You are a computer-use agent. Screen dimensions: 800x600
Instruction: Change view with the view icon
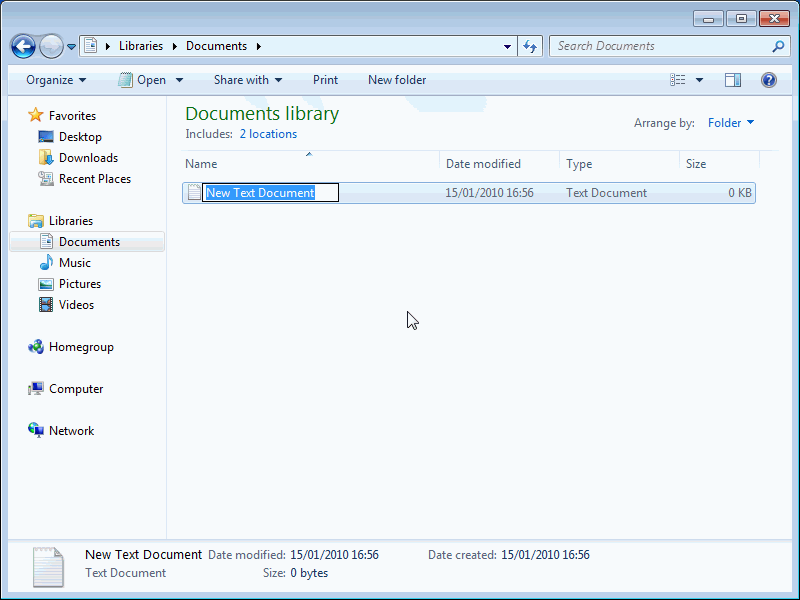[x=678, y=80]
